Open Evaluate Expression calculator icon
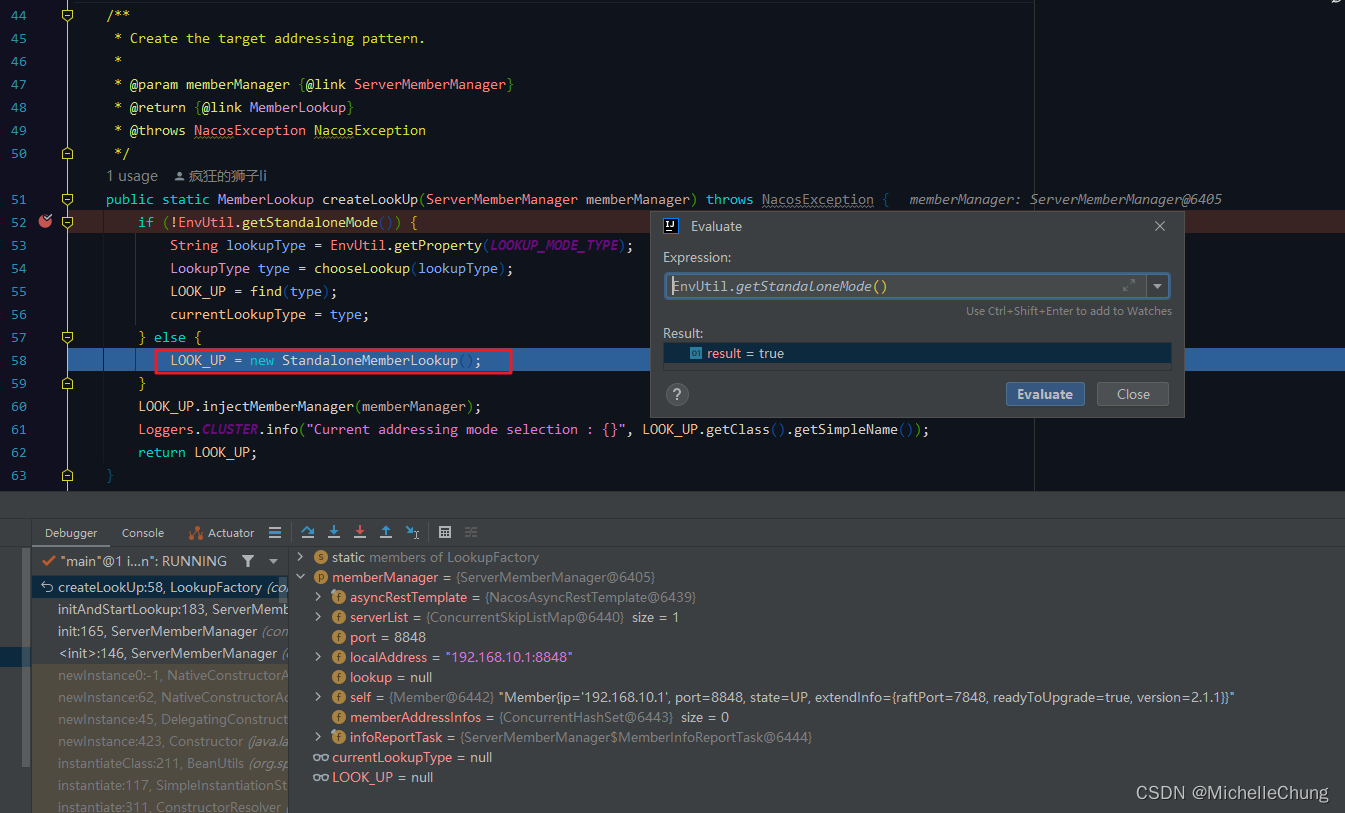 (x=445, y=532)
